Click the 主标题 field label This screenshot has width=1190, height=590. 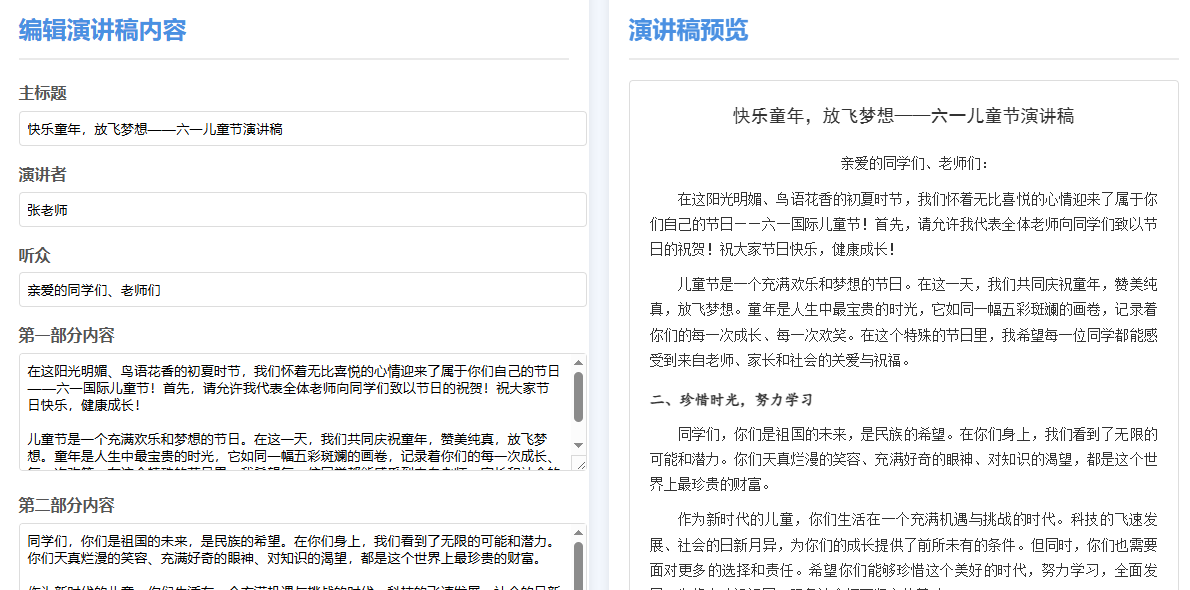(x=43, y=93)
